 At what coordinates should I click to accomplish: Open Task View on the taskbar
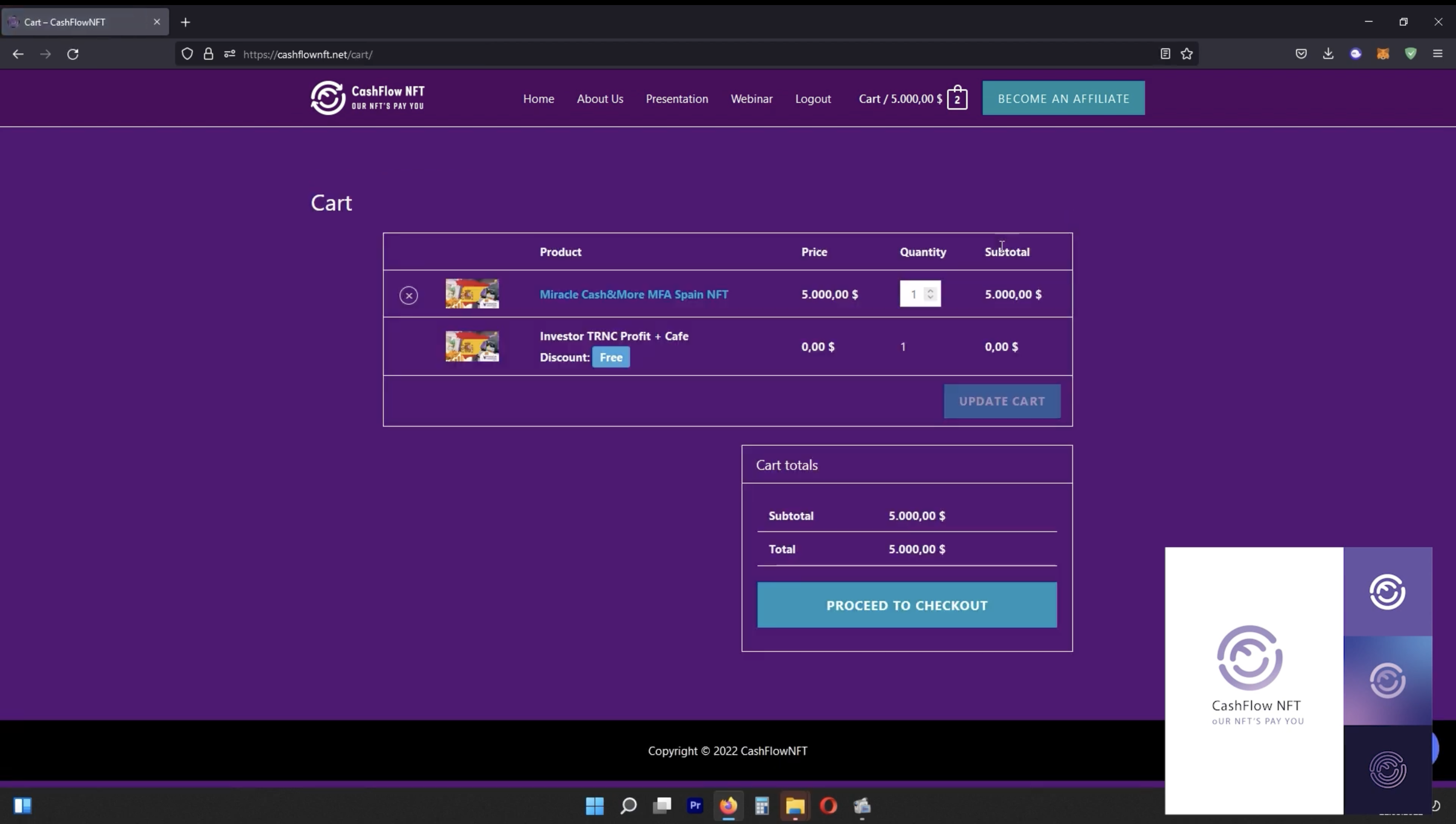(661, 805)
